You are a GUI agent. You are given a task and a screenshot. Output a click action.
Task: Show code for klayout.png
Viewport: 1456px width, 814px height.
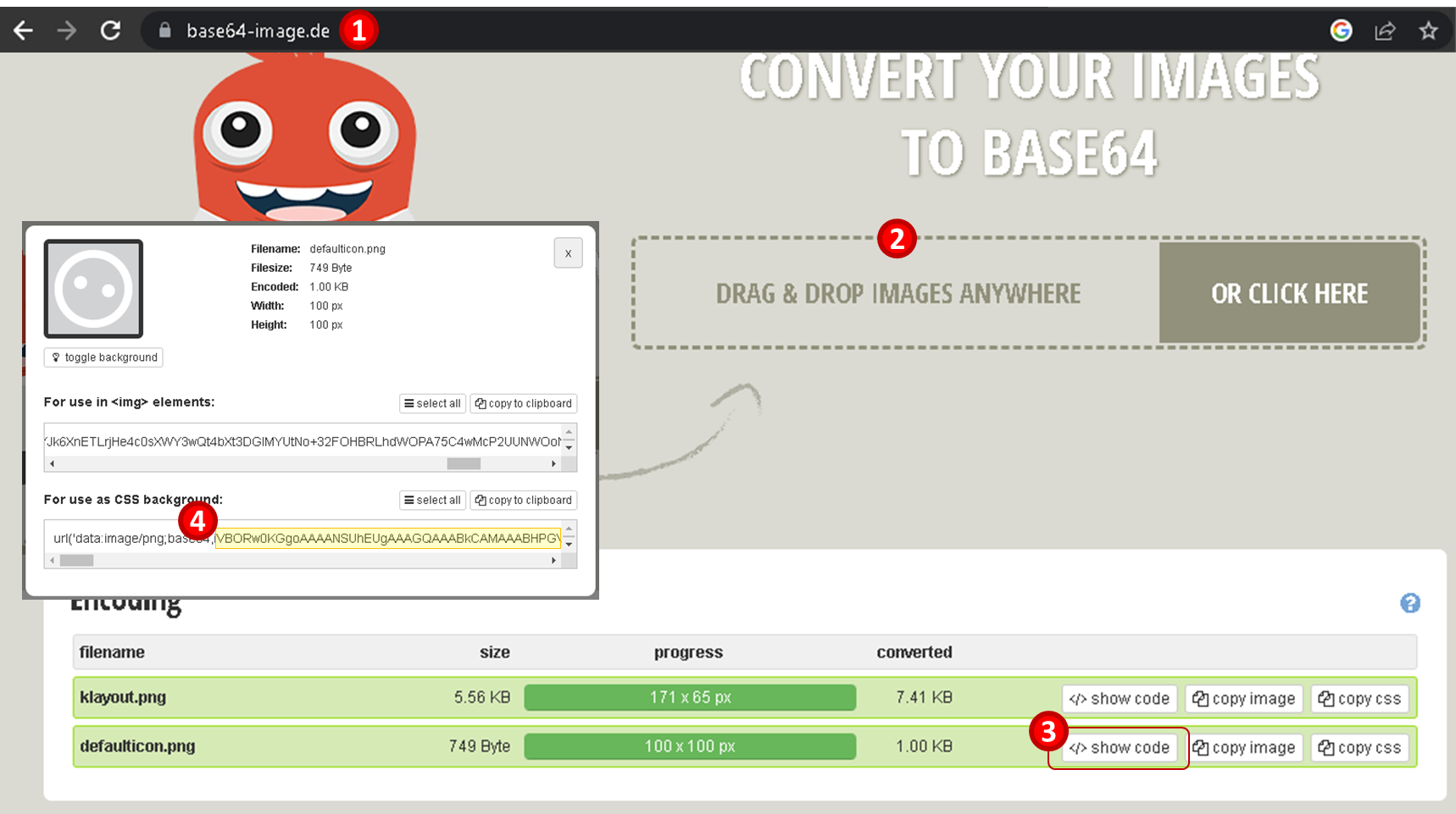coord(1119,699)
